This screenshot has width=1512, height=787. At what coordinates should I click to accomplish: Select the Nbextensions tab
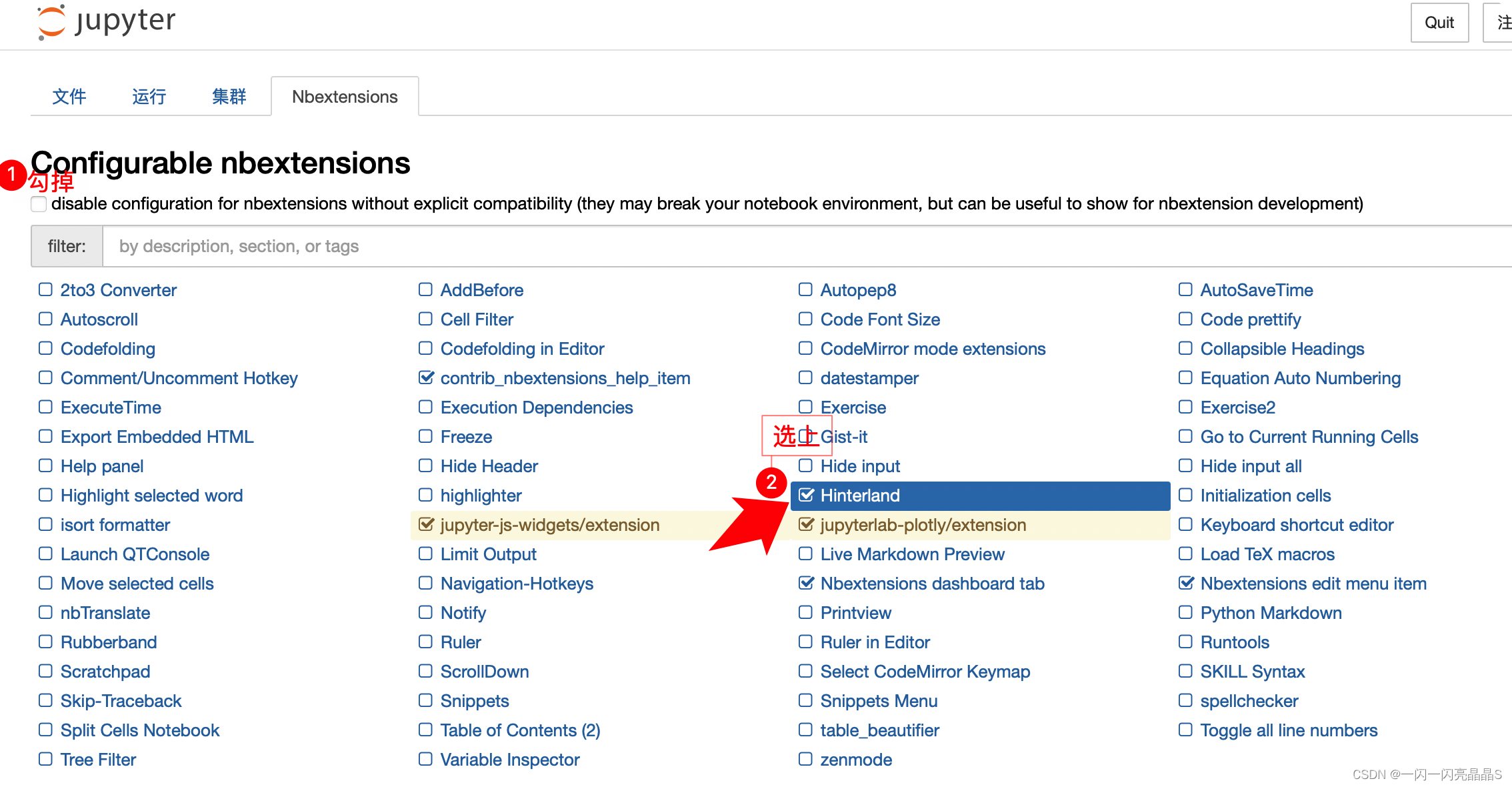click(x=344, y=96)
